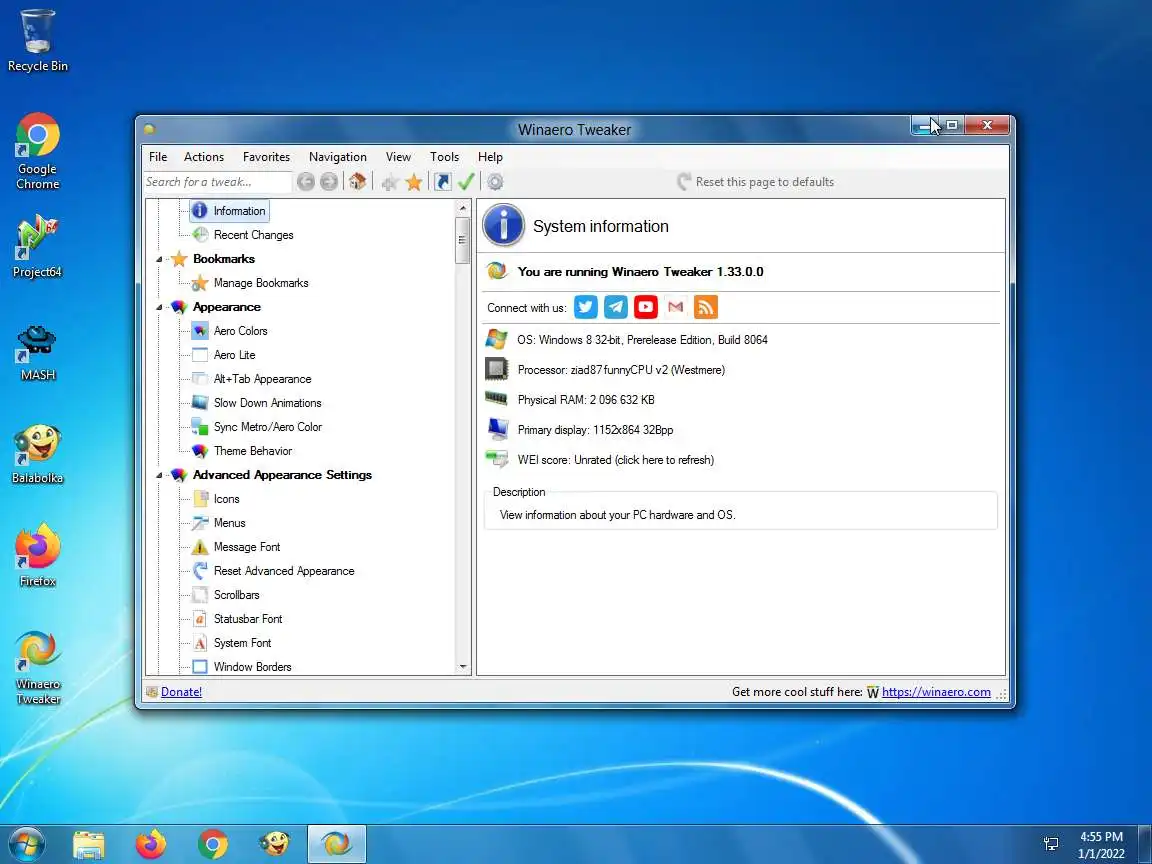The height and width of the screenshot is (864, 1152).
Task: Open the Windows Start orb
Action: pyautogui.click(x=26, y=843)
